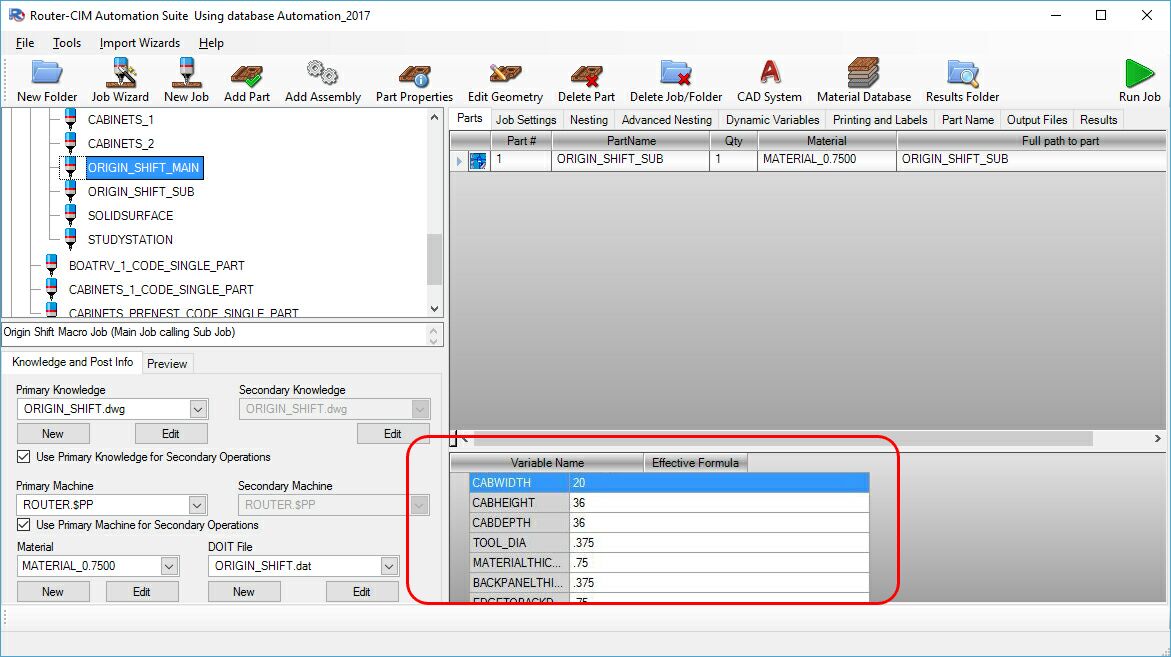Click New under DOIT File
The width and height of the screenshot is (1171, 657).
point(243,591)
